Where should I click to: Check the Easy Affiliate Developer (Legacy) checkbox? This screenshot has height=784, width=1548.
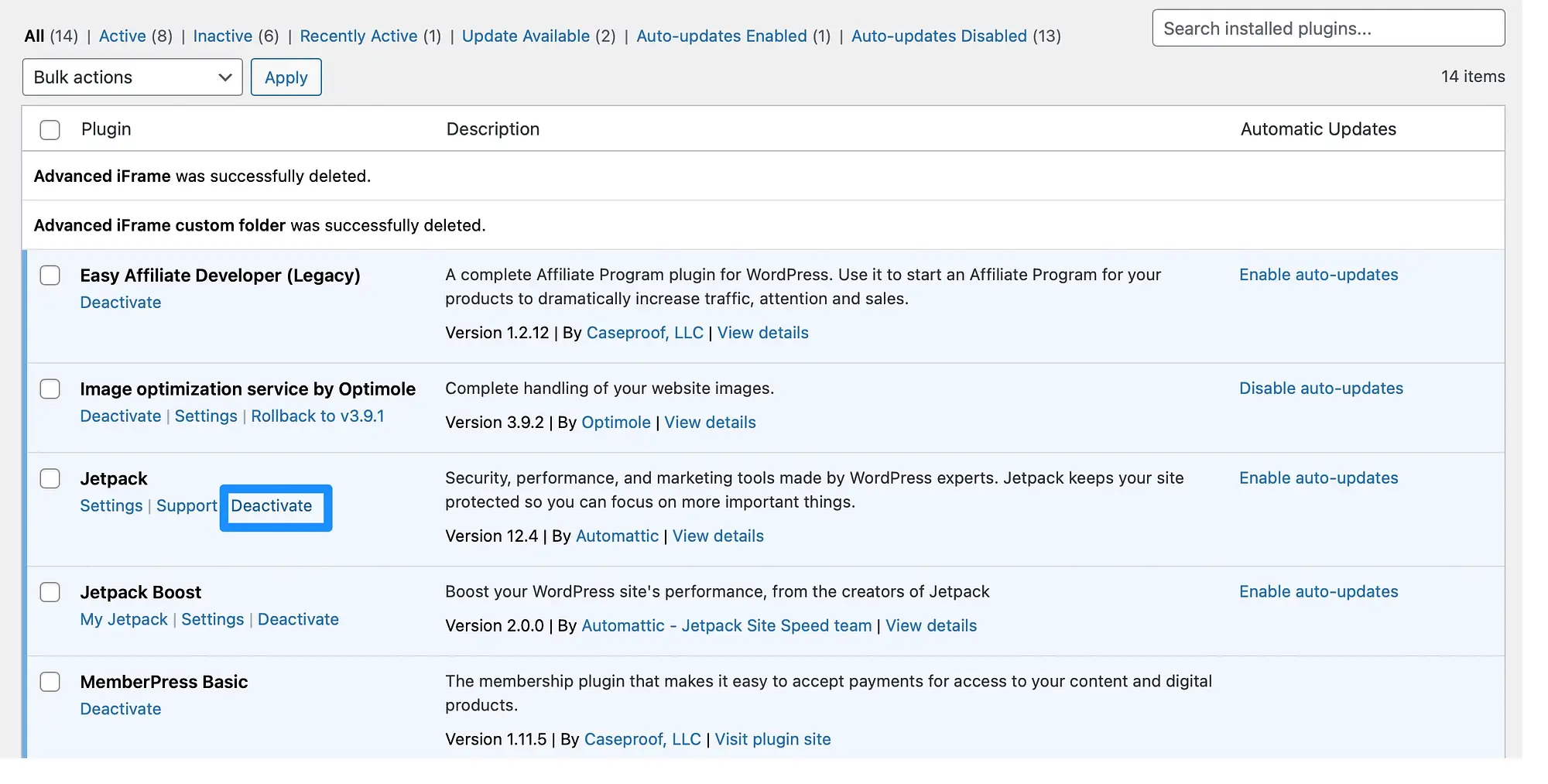click(50, 275)
